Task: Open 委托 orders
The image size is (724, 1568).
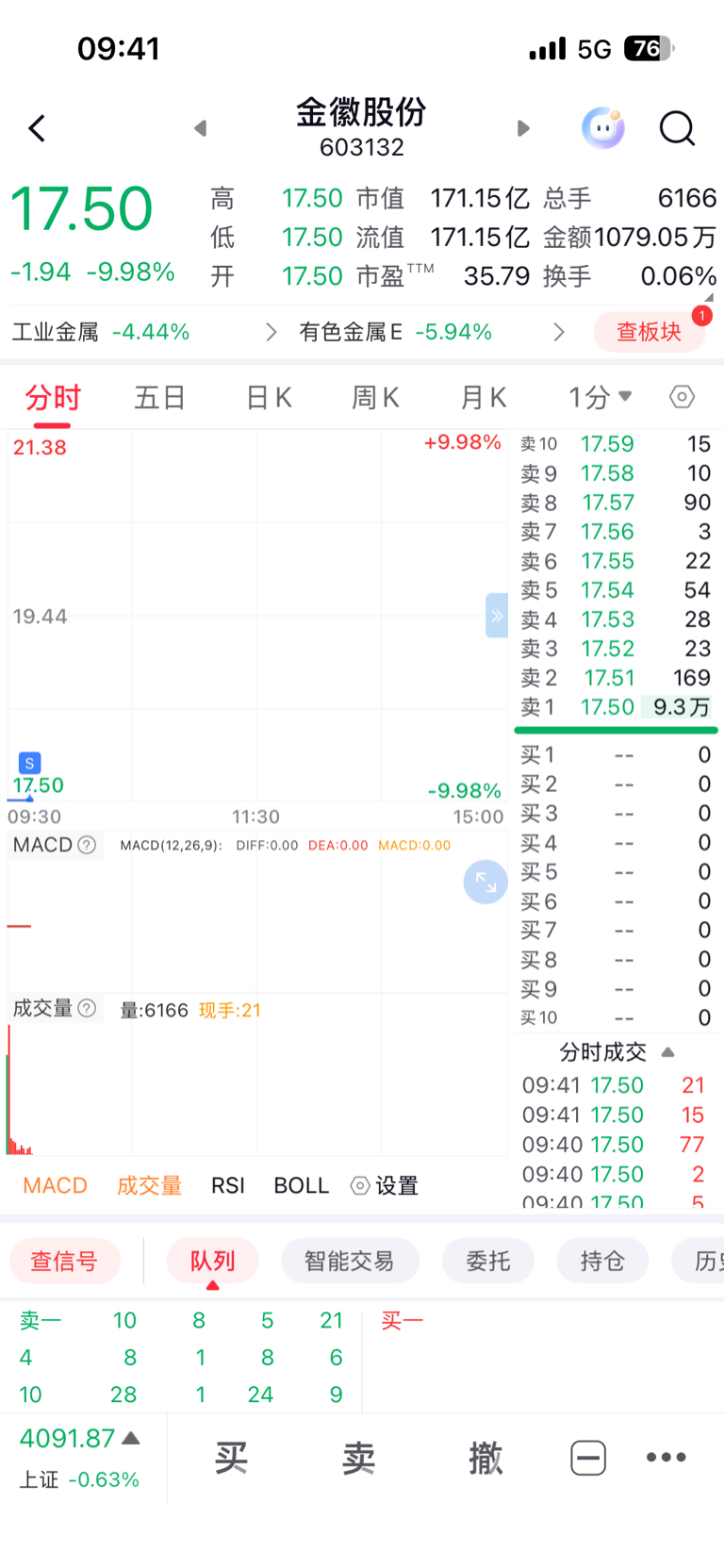Action: pos(488,1261)
